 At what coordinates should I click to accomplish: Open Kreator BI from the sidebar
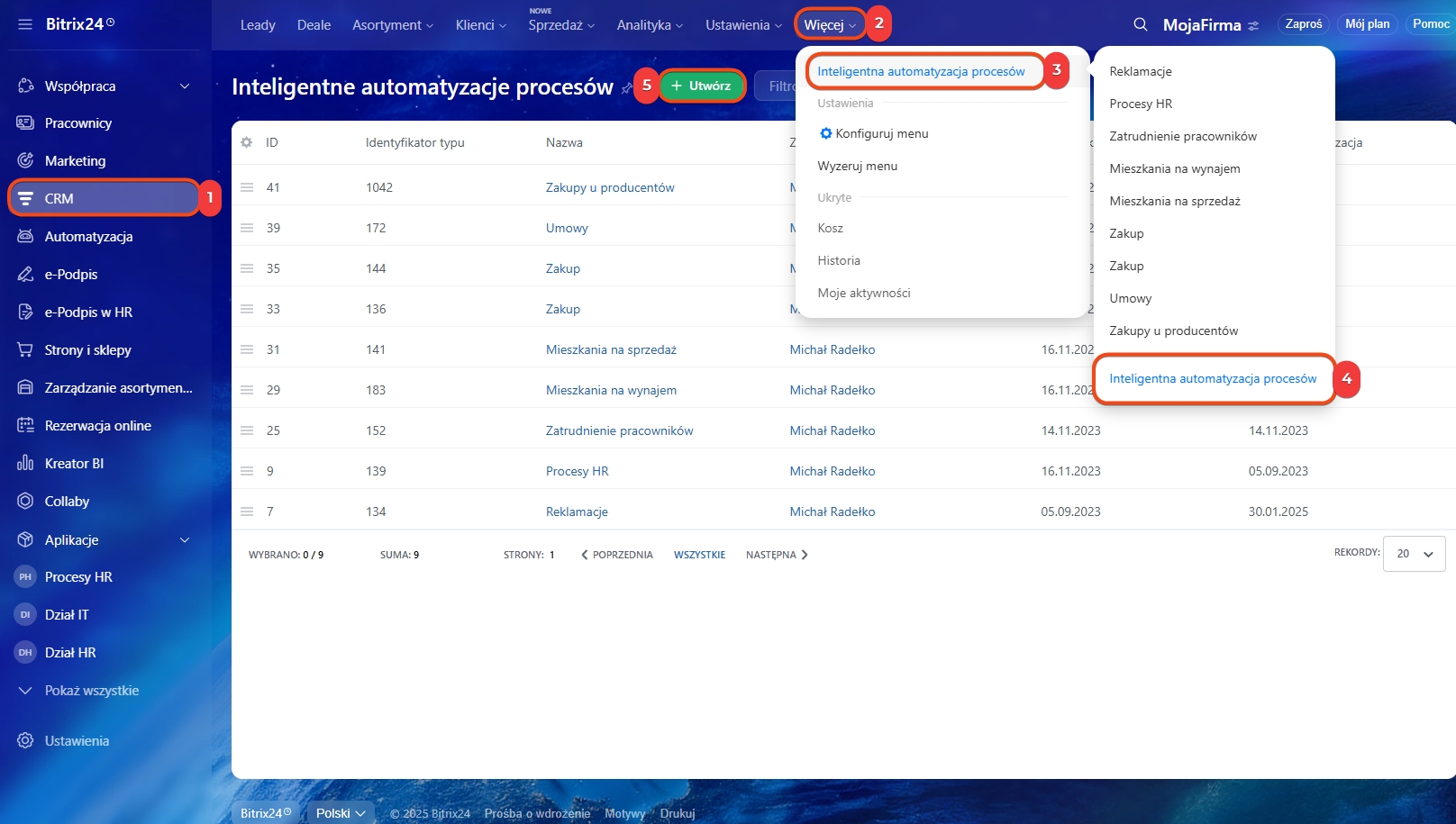[74, 464]
